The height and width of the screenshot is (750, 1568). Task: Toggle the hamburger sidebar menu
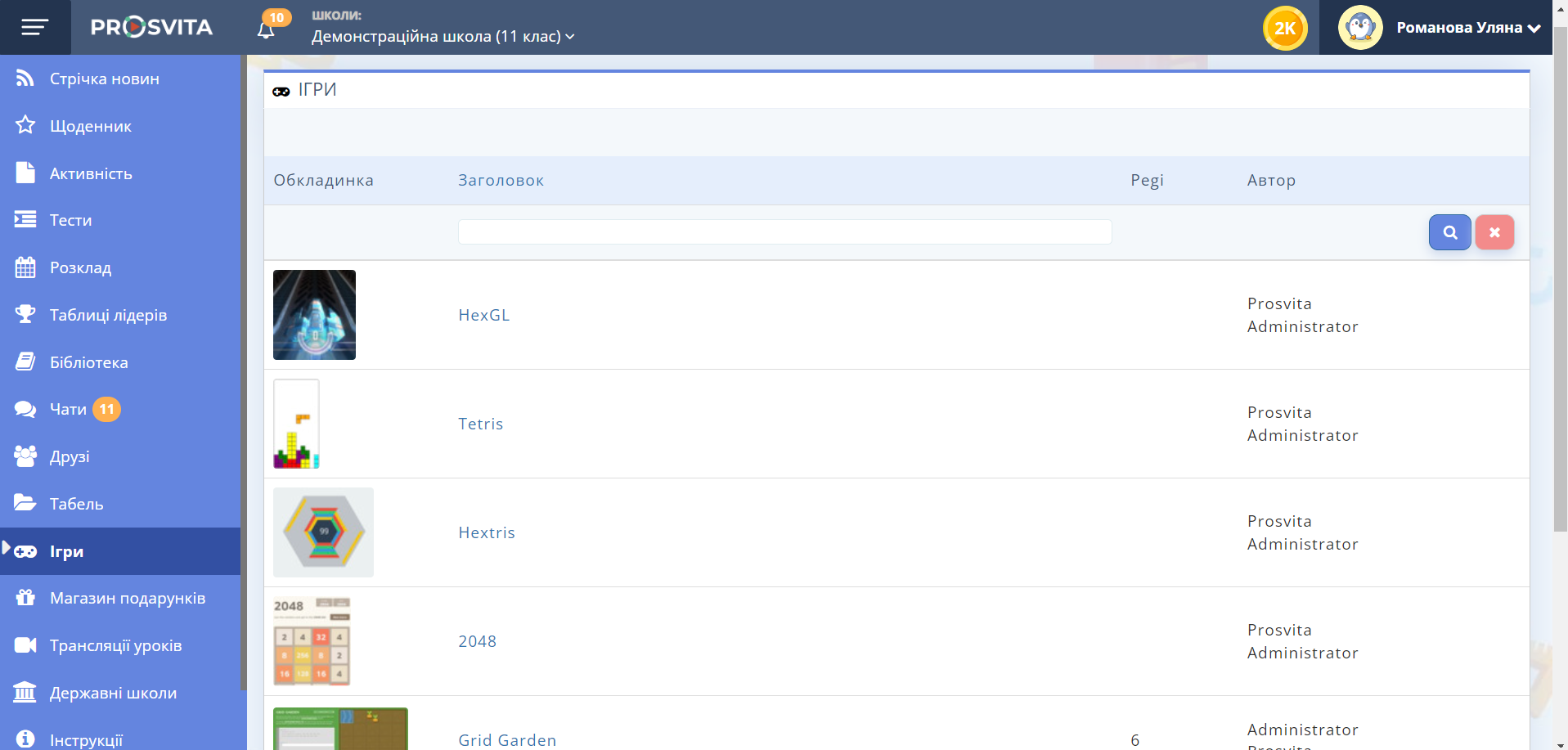pyautogui.click(x=34, y=28)
